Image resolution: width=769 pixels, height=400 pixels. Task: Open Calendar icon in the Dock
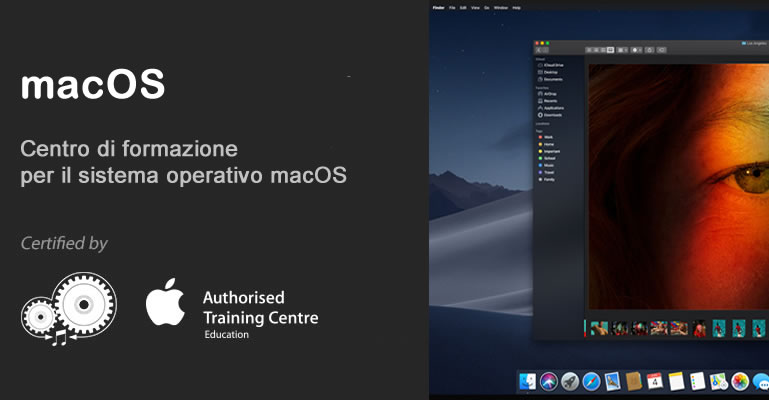655,381
